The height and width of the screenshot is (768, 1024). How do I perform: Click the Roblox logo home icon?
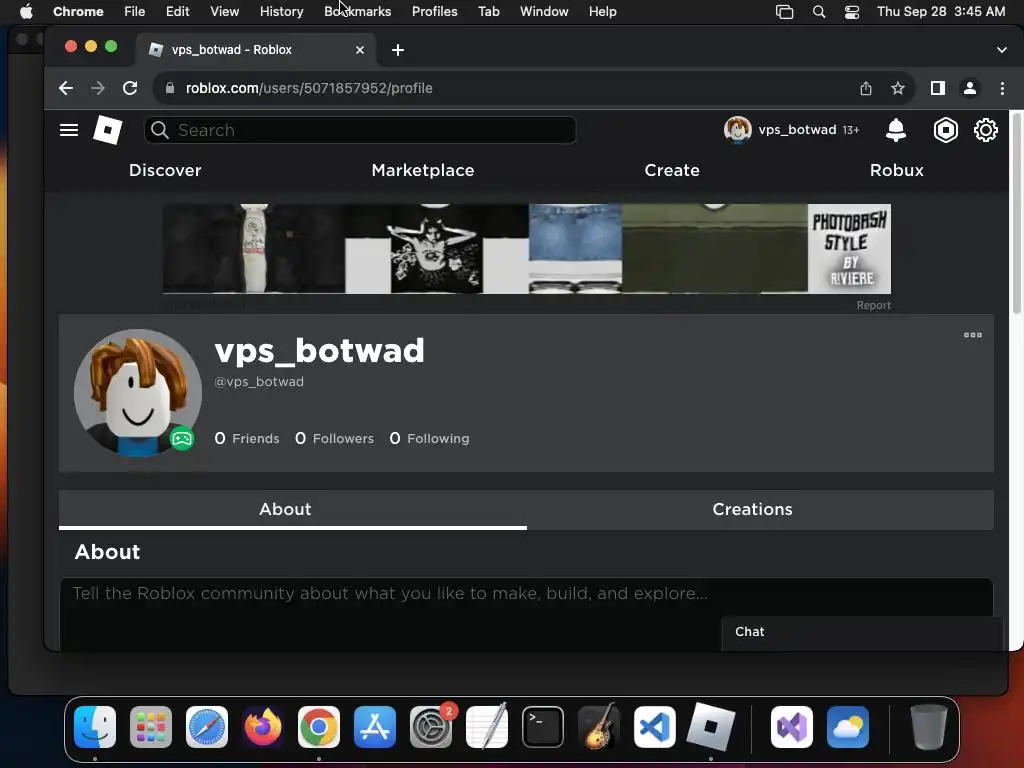[108, 129]
